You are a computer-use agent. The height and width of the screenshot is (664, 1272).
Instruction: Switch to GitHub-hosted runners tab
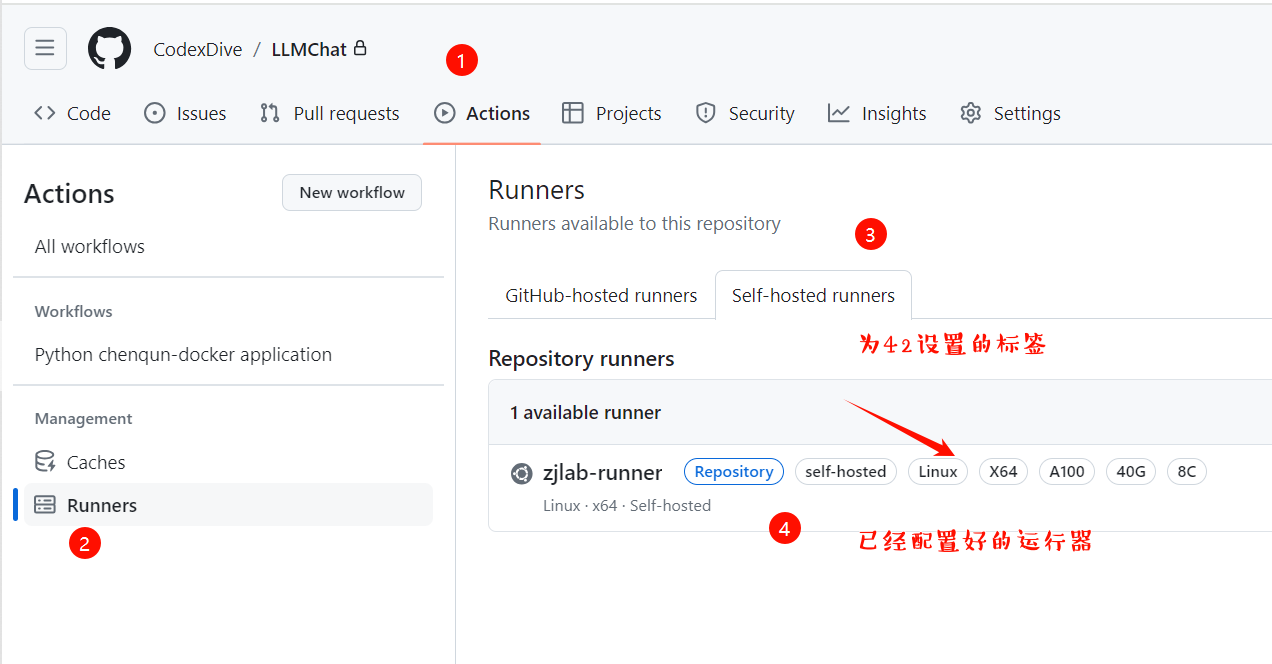(601, 295)
